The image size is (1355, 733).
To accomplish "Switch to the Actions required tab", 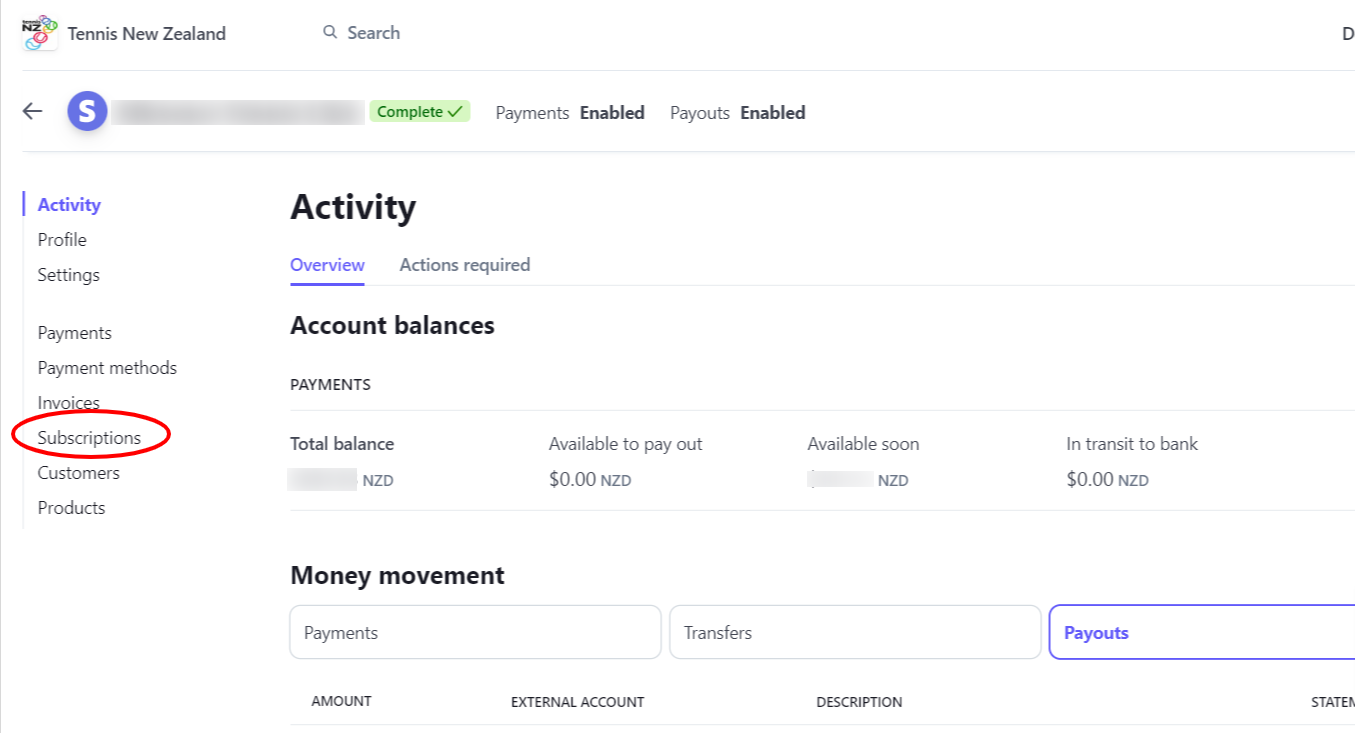I will (465, 265).
